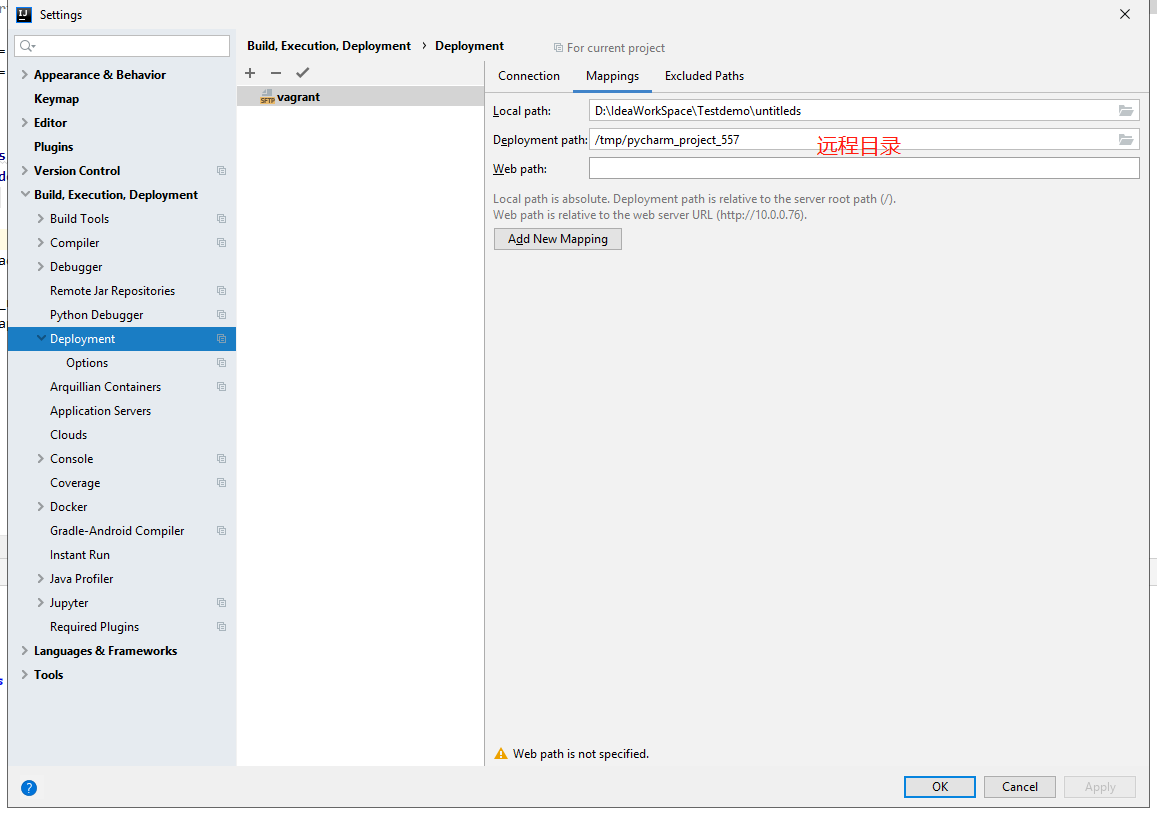Open Keymap settings
Screen dimensions: 1157x815
click(56, 99)
